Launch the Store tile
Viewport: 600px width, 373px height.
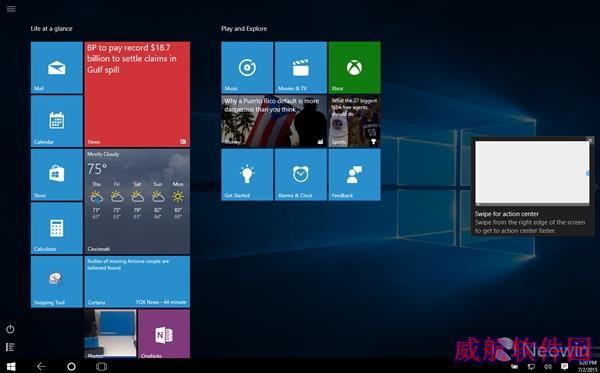click(57, 174)
